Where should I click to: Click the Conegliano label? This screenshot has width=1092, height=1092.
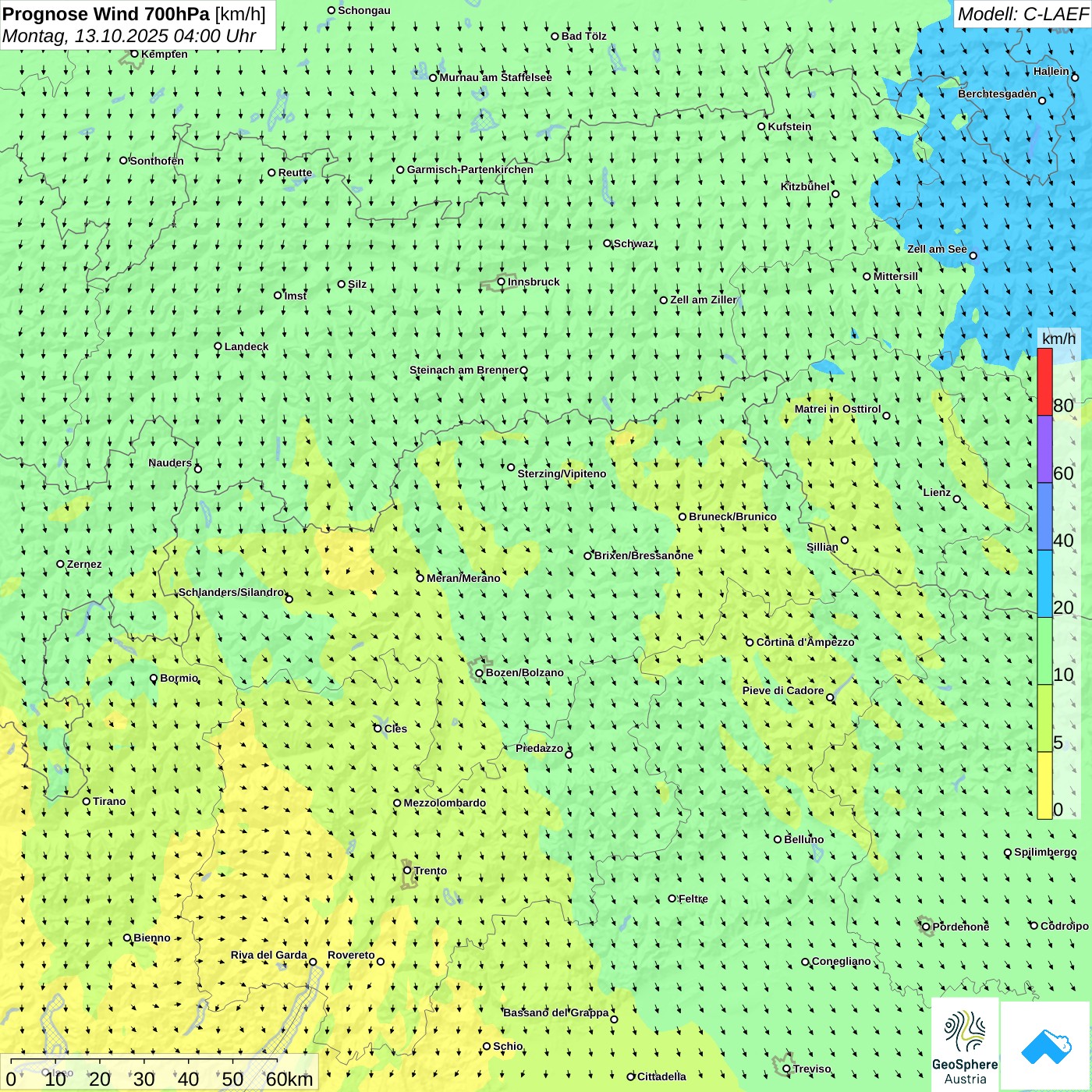pos(842,961)
